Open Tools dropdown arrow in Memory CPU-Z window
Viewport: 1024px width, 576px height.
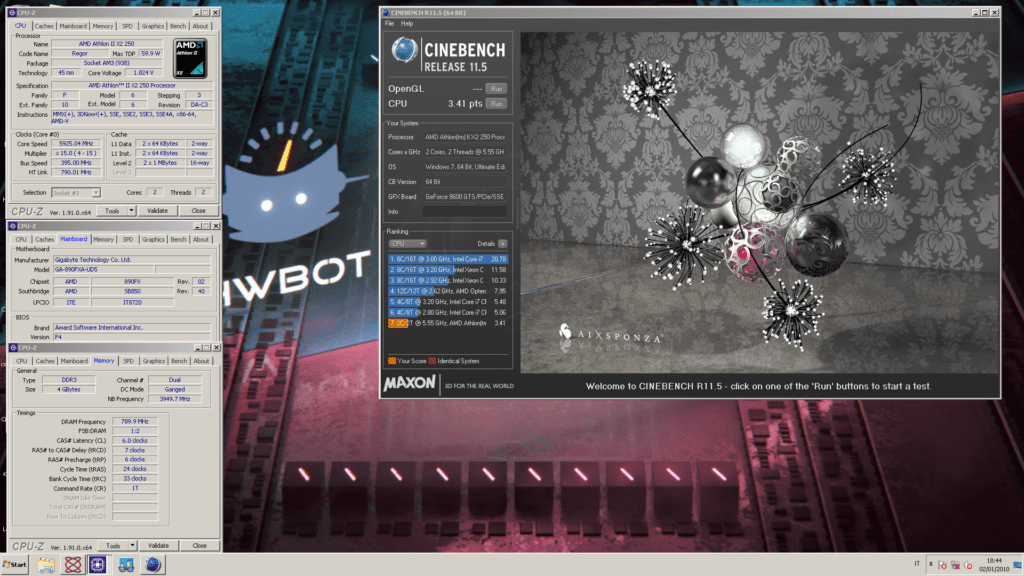pos(133,545)
